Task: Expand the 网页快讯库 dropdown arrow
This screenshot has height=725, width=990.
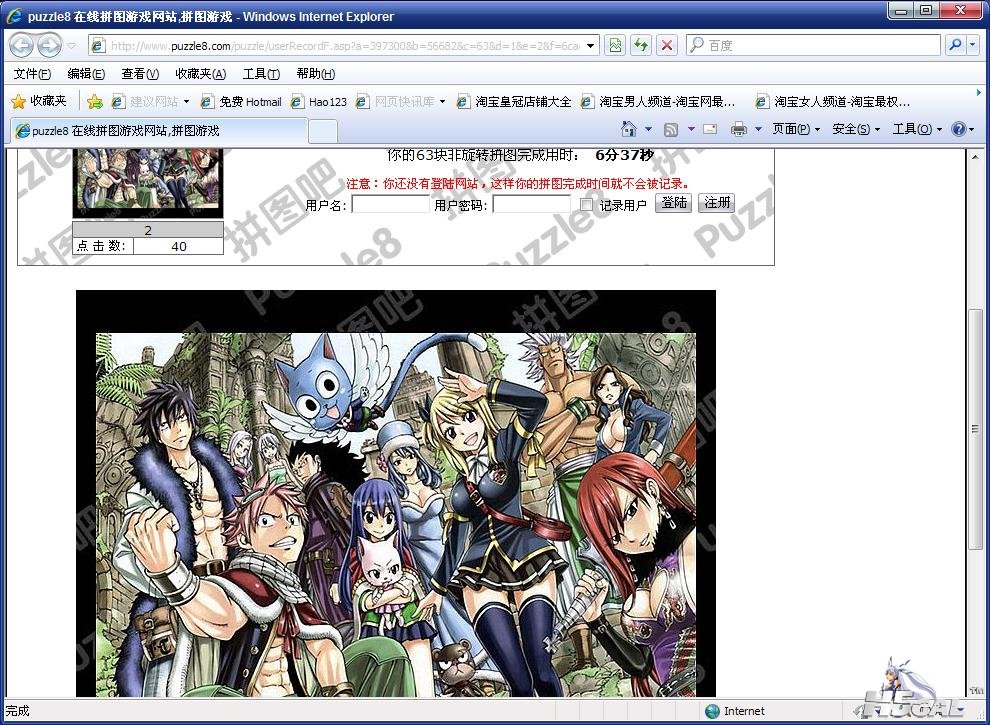Action: (x=442, y=102)
